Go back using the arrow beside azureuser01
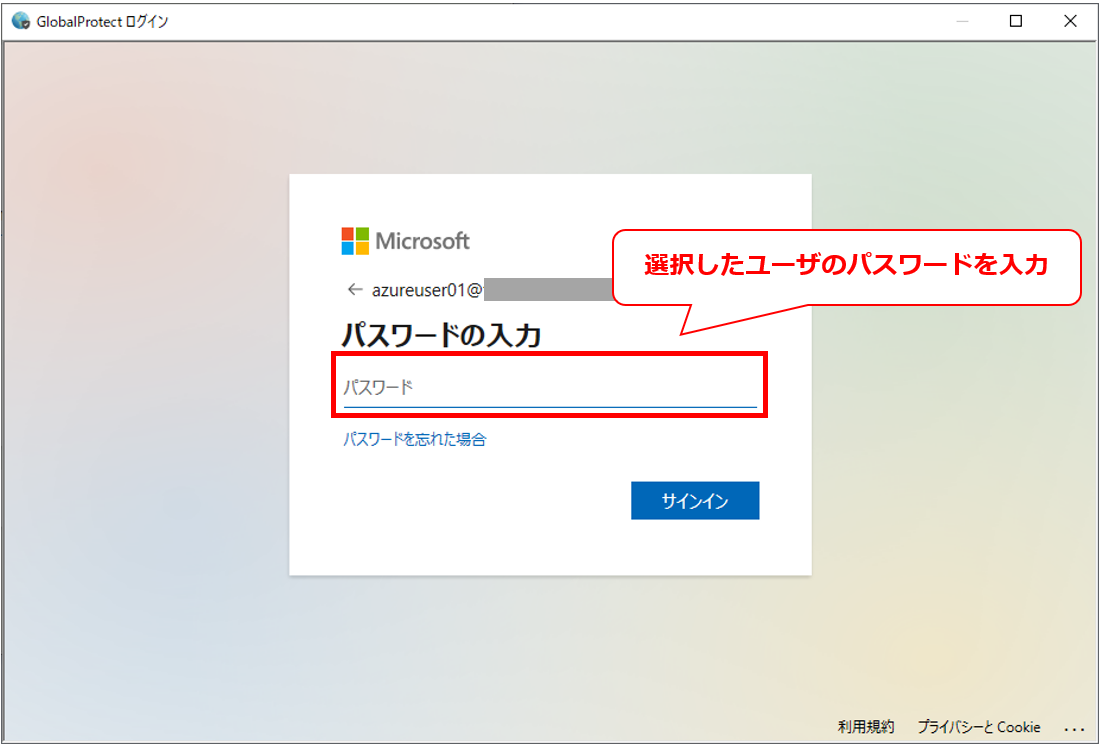Image resolution: width=1101 pixels, height=747 pixels. pyautogui.click(x=355, y=289)
